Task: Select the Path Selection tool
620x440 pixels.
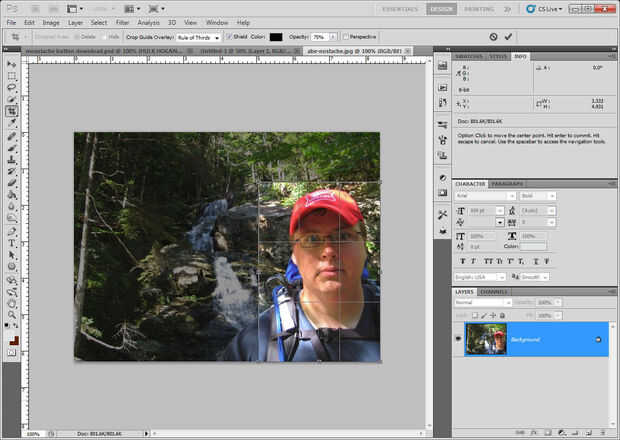Action: [11, 255]
